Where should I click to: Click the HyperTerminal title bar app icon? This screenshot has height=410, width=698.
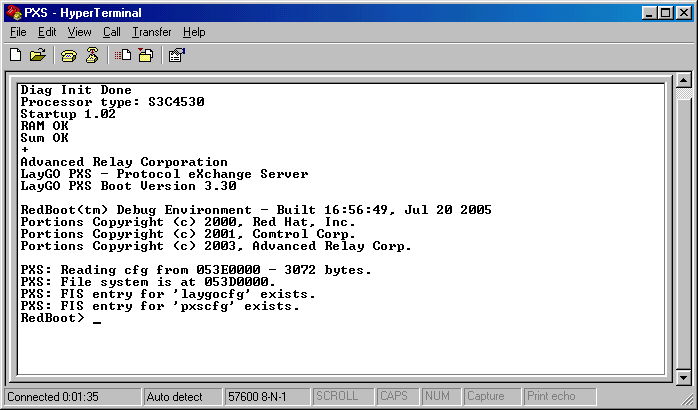(14, 12)
